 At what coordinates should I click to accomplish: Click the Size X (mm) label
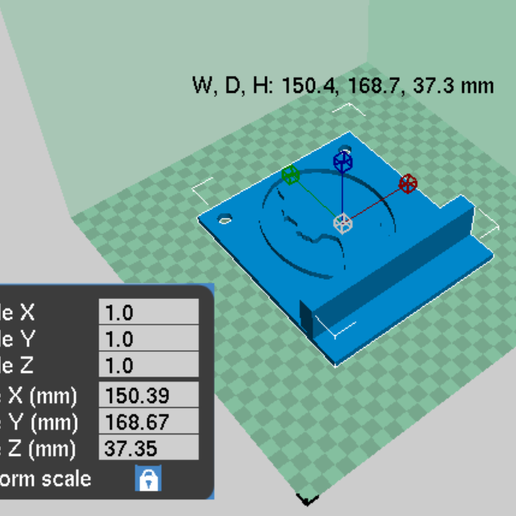click(39, 396)
